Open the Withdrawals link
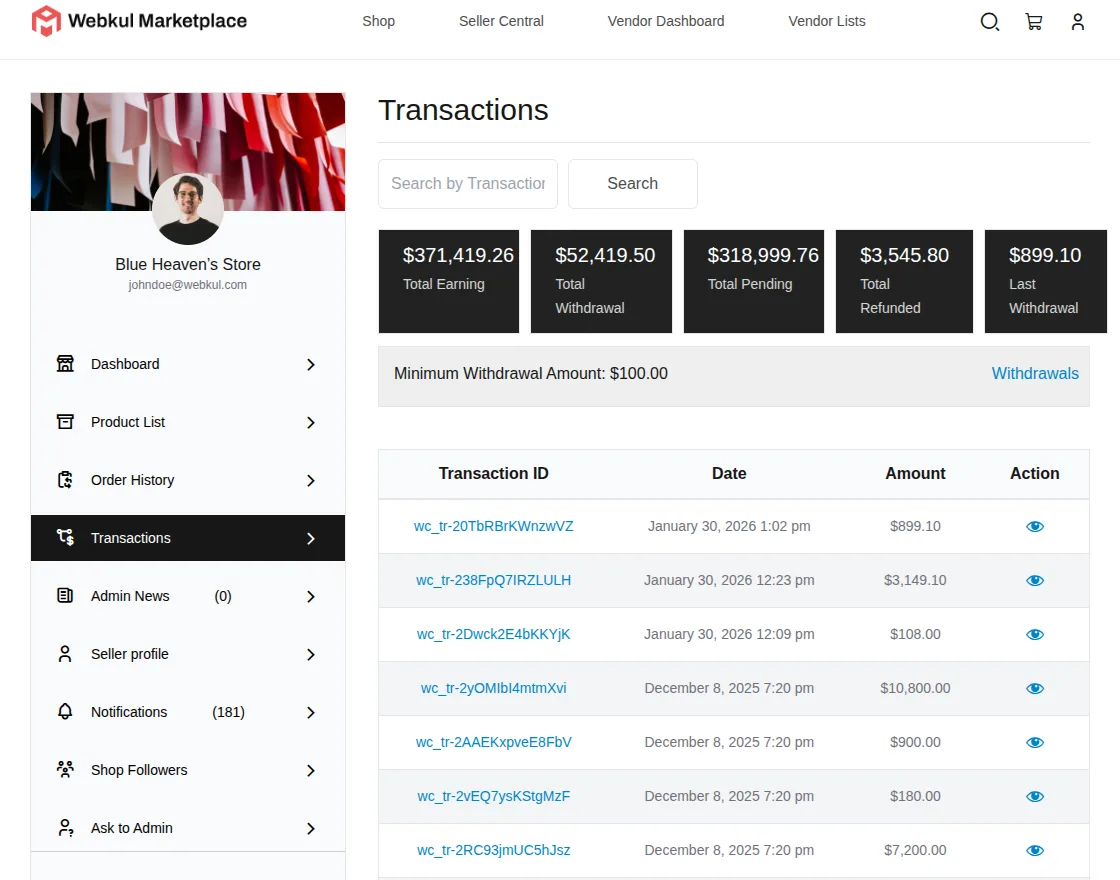This screenshot has height=880, width=1120. pos(1035,373)
